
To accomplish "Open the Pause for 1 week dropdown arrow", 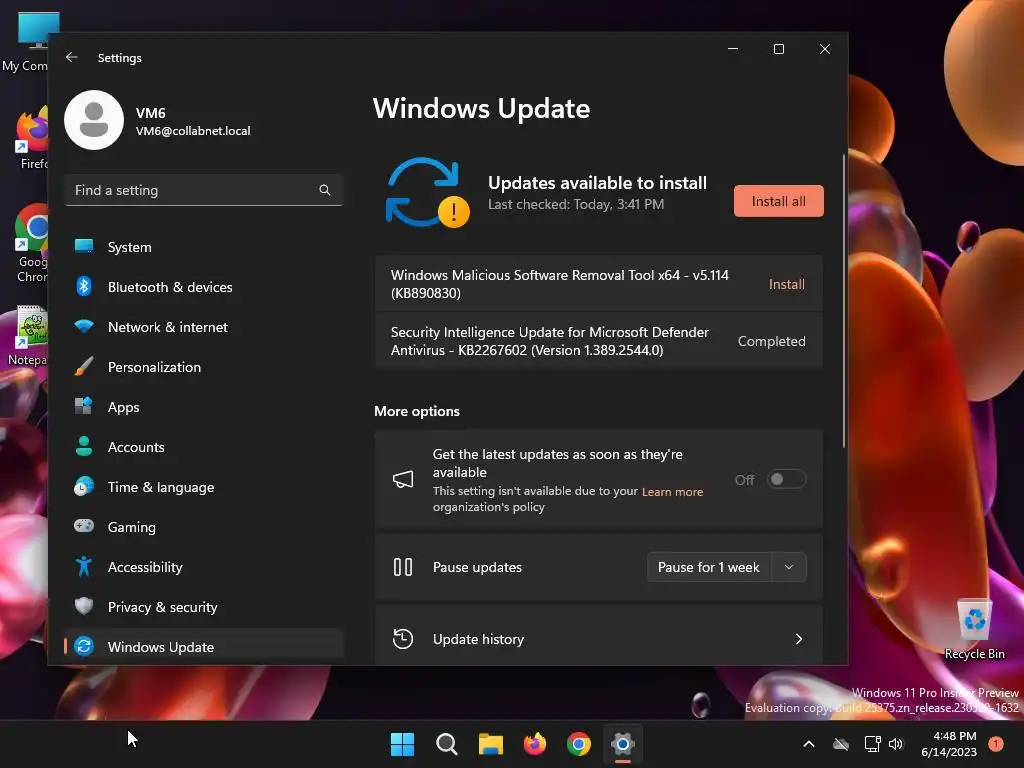I will click(x=789, y=567).
